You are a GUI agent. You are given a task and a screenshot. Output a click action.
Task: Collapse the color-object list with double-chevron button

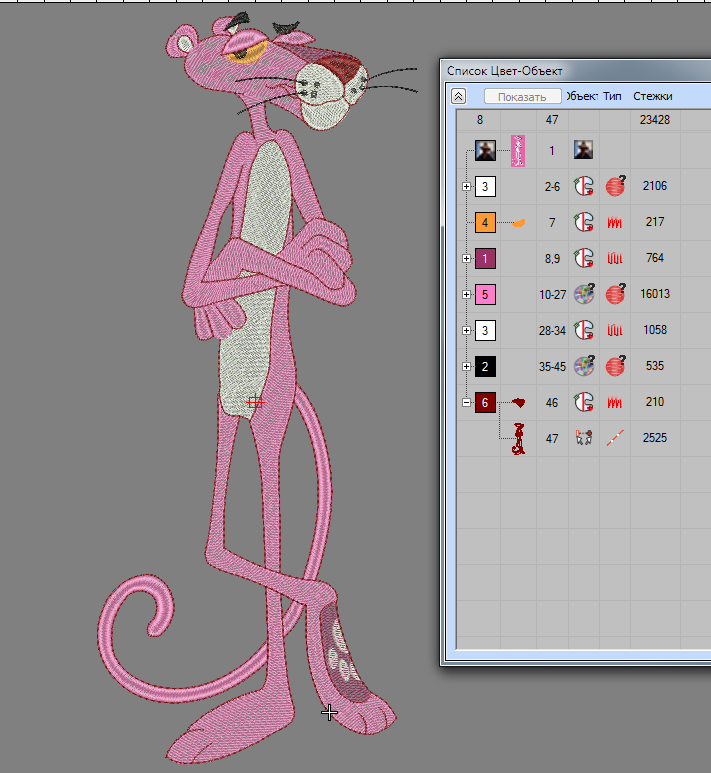pos(459,96)
